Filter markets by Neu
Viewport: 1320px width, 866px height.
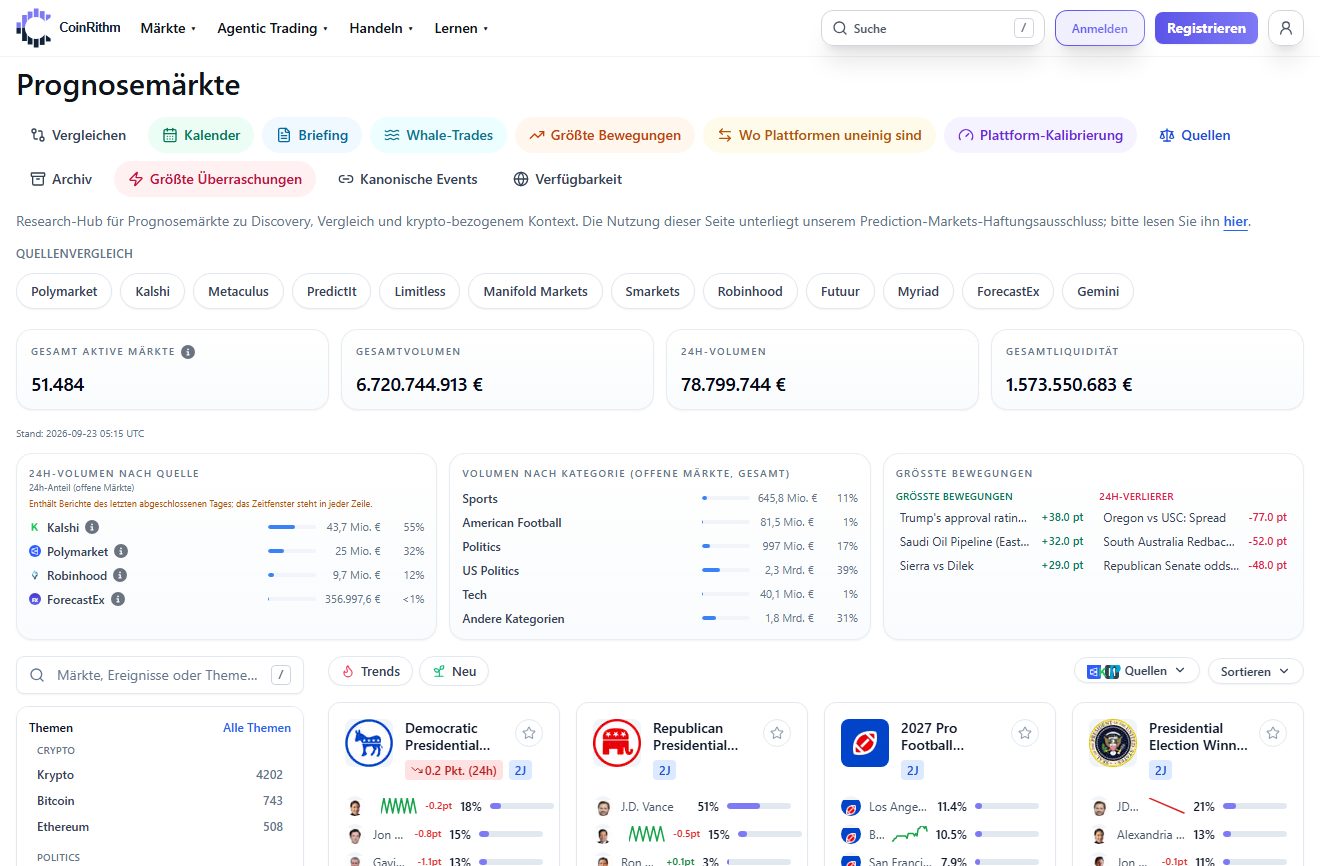tap(454, 671)
